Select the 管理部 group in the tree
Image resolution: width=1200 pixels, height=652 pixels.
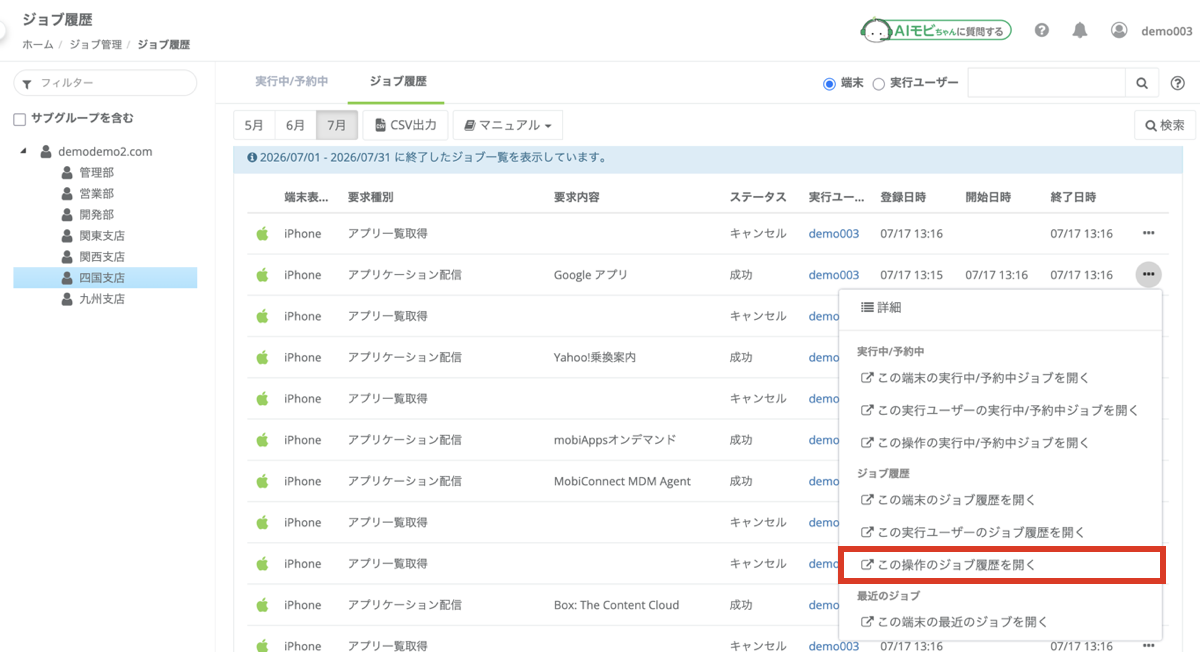point(96,173)
